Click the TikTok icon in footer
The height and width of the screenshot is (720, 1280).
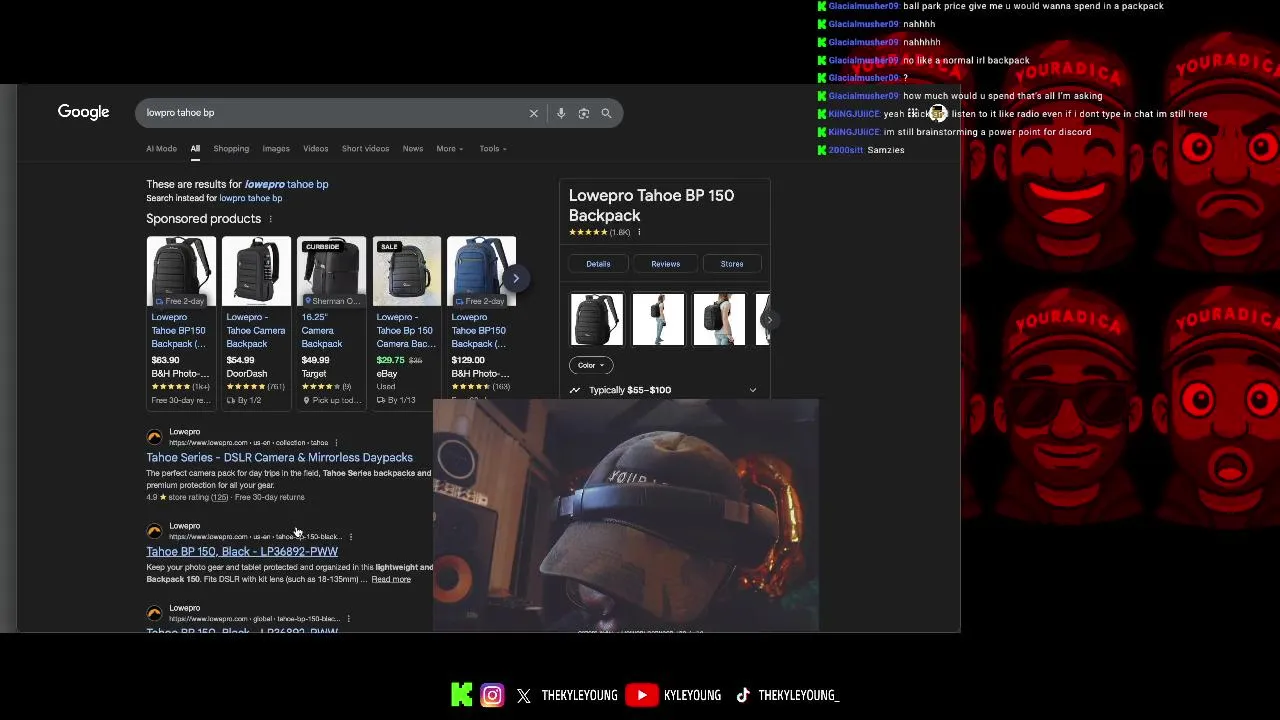tap(743, 695)
